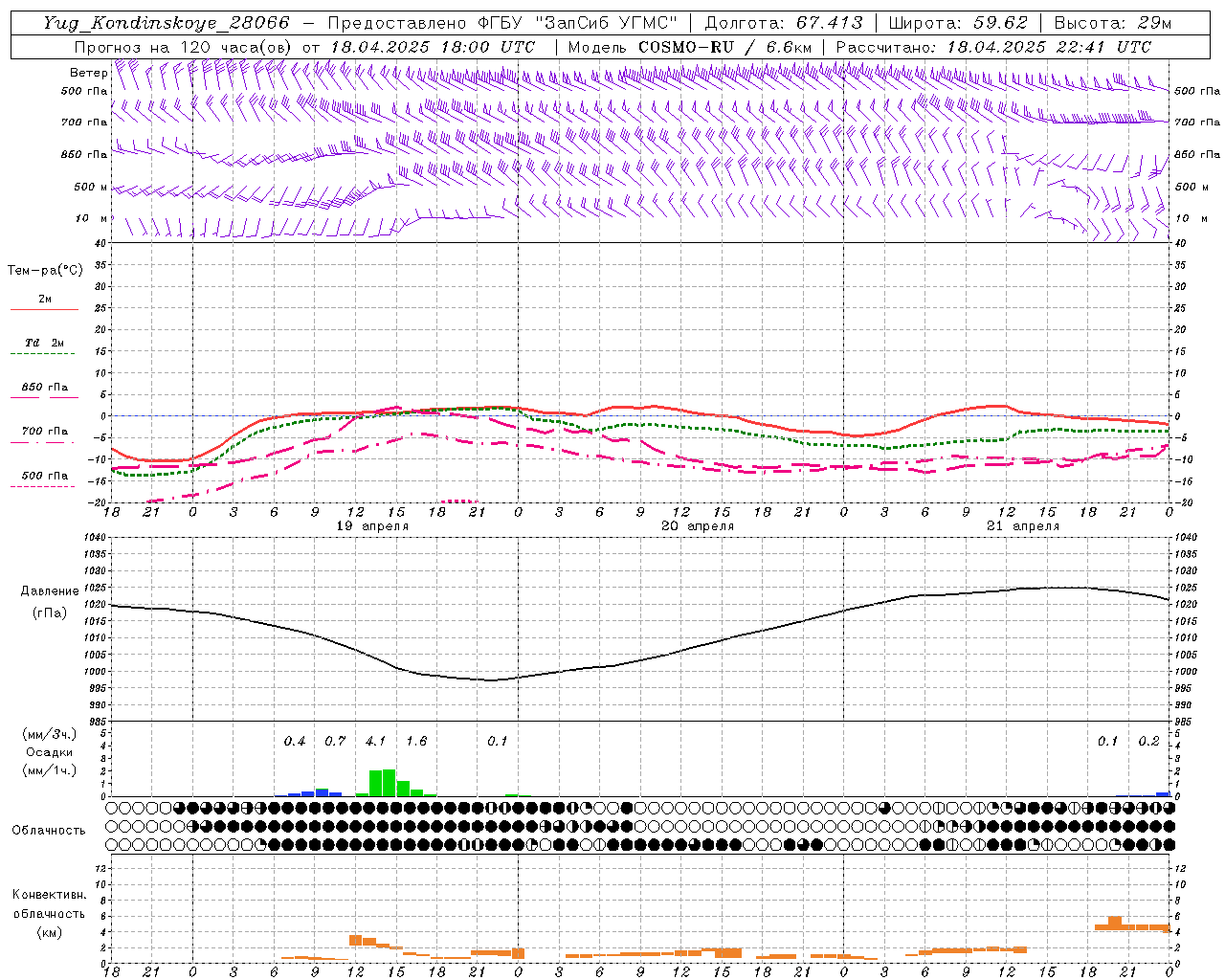Click the station title Yug_Kondinskoye_28066

tap(166, 23)
